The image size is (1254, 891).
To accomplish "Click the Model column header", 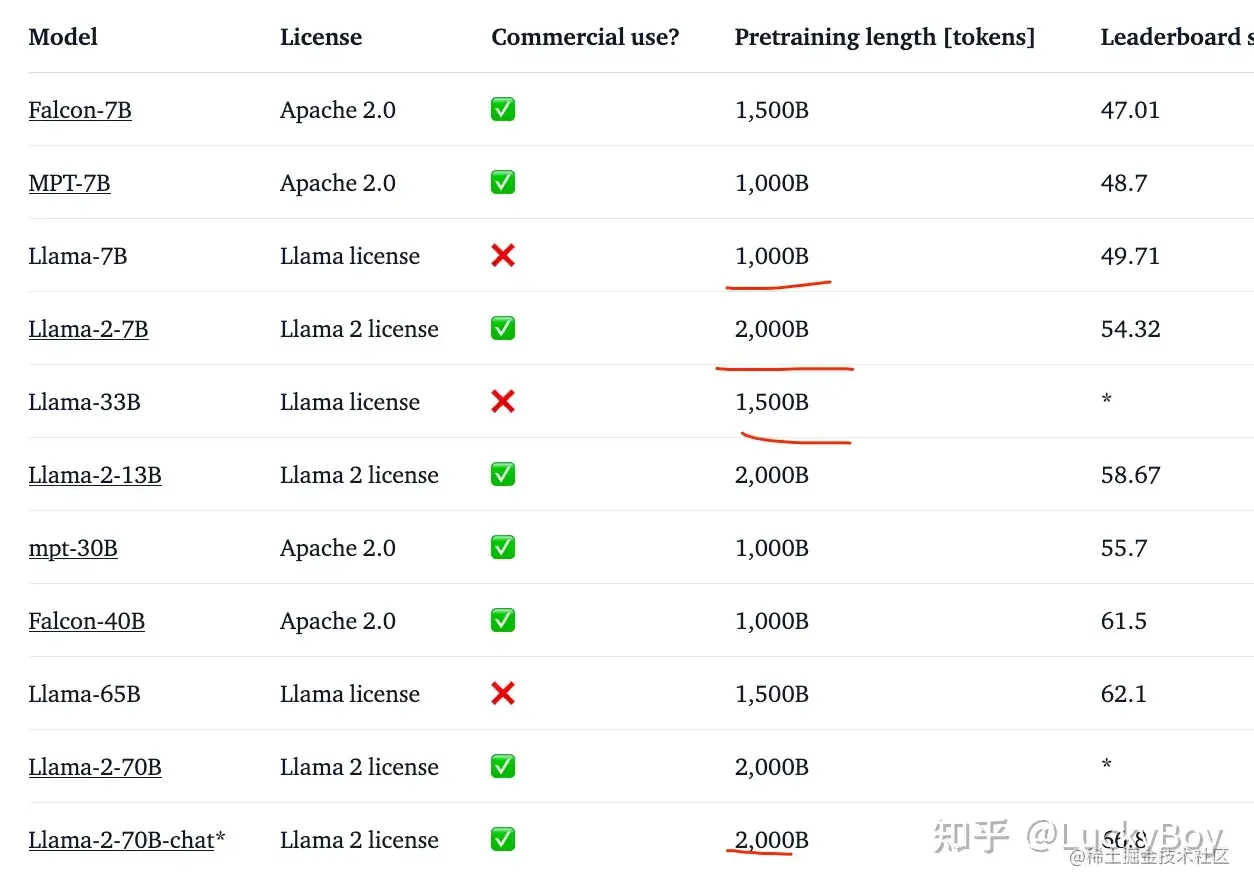I will click(63, 38).
